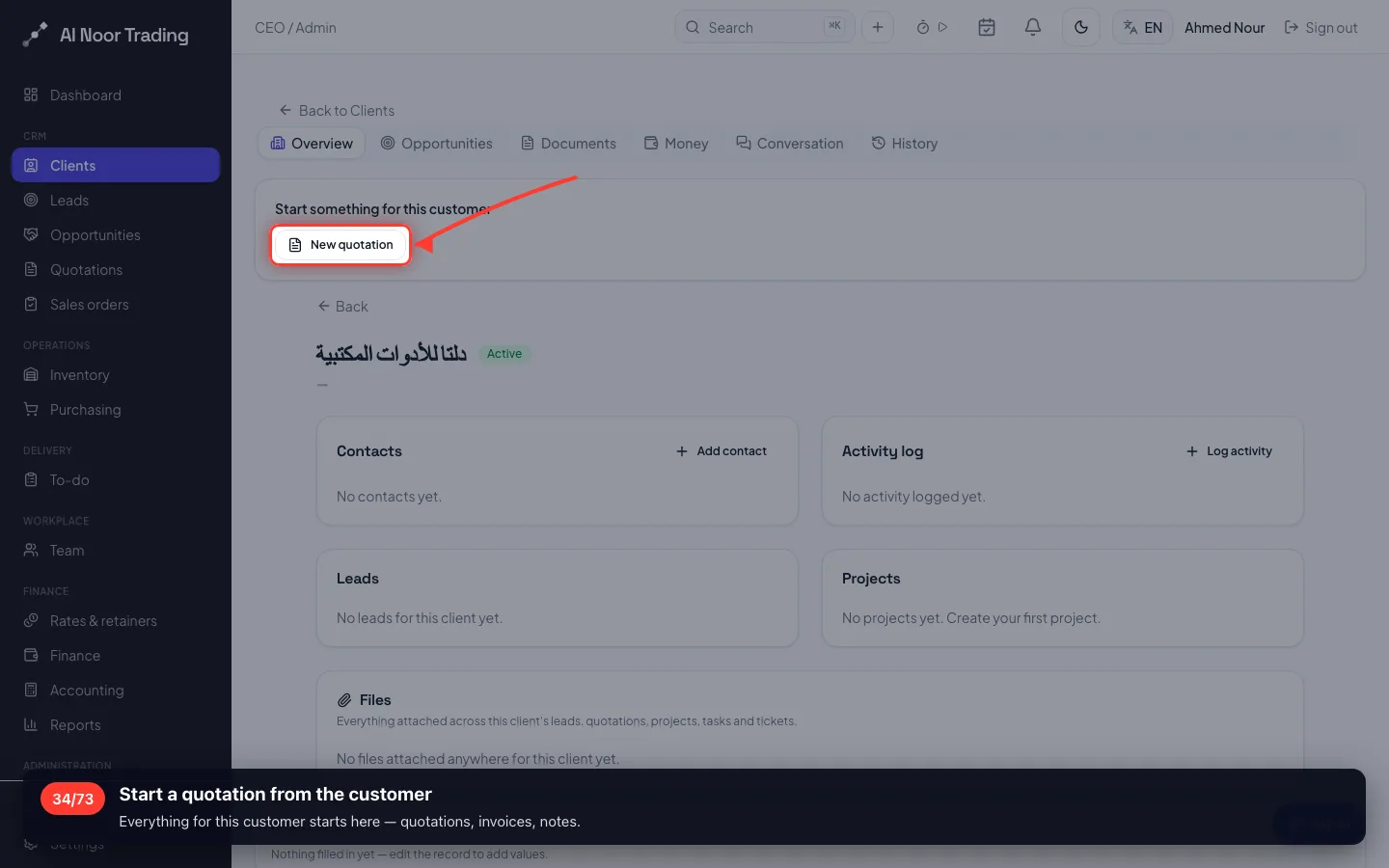Screen dimensions: 1389x868
Task: Sign out of the account
Action: coord(1321,28)
